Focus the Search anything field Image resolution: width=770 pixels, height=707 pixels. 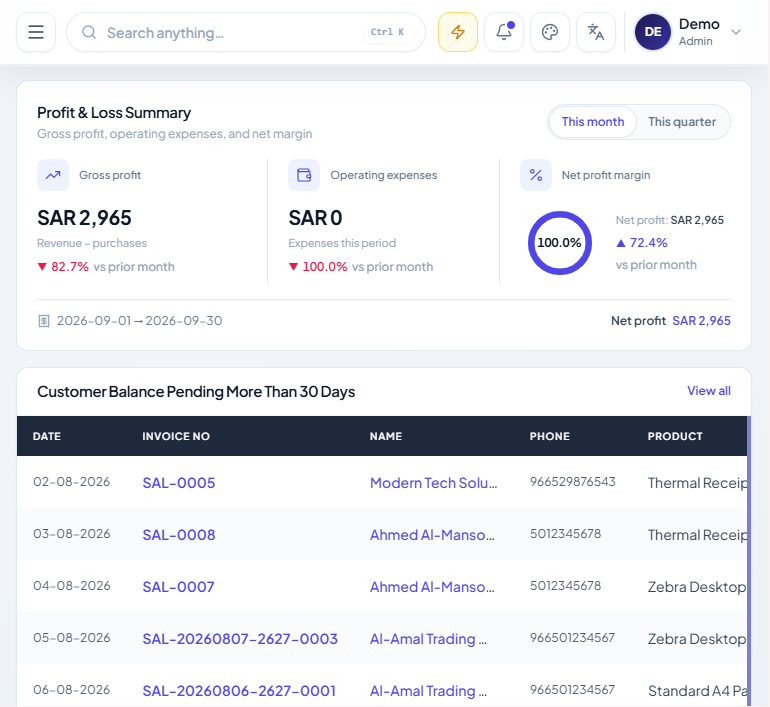coord(246,32)
